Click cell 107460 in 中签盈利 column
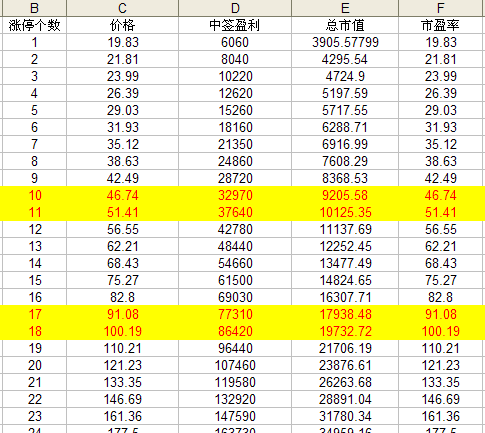 click(x=235, y=365)
